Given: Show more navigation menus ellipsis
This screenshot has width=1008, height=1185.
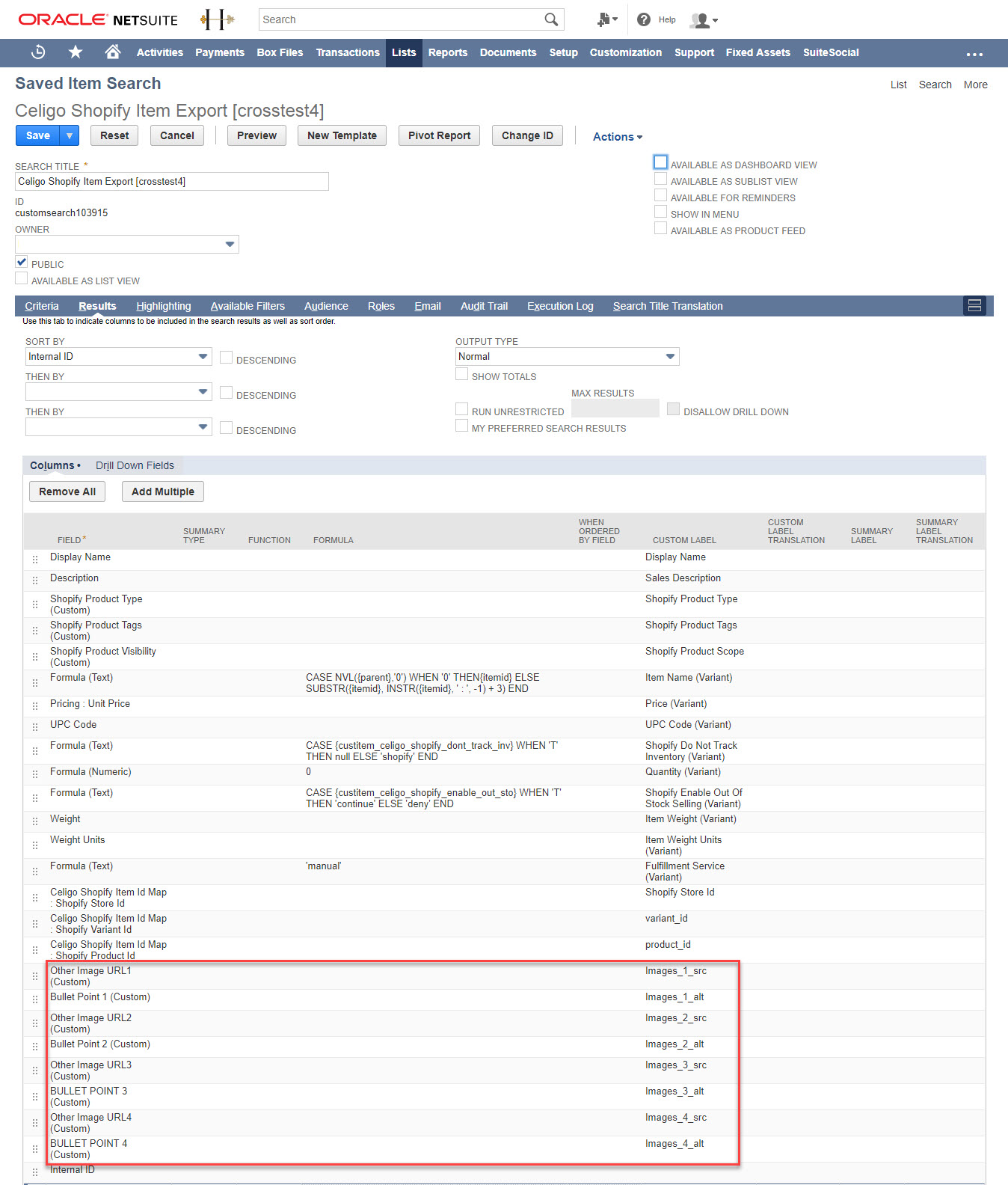Looking at the screenshot, I should [974, 54].
